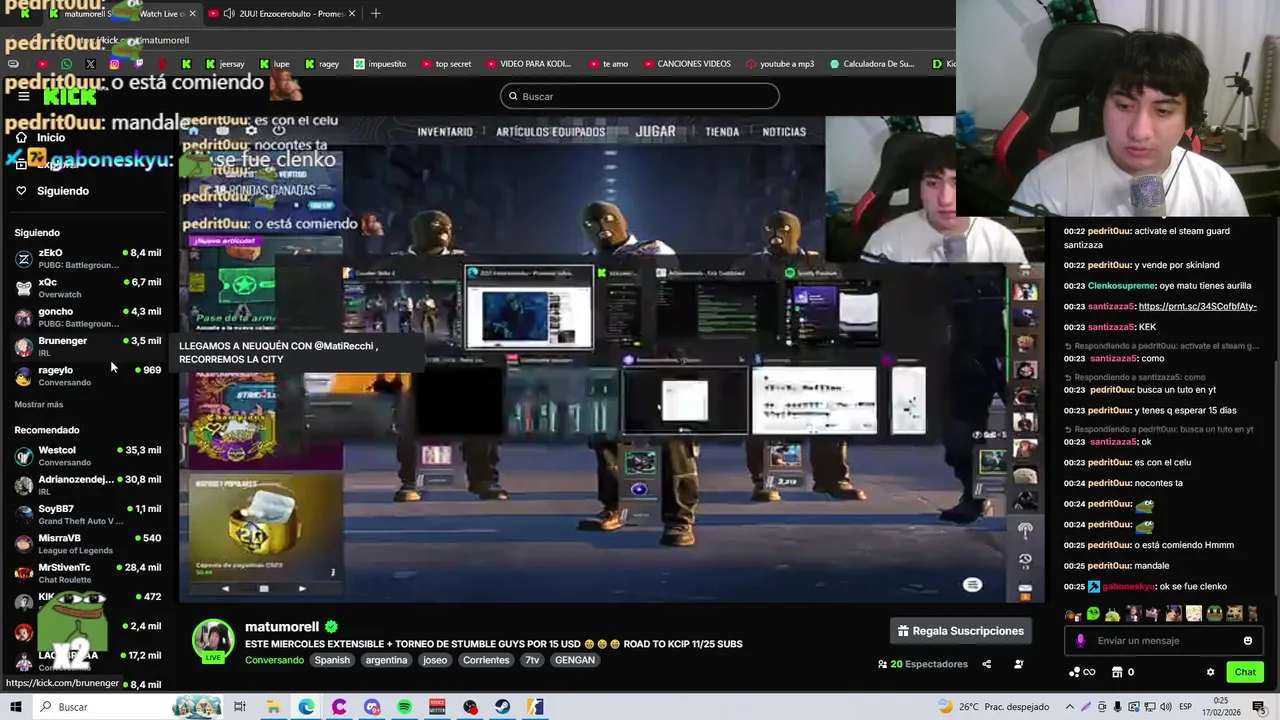The width and height of the screenshot is (1280, 720).
Task: Open the prnt.sc link in chat
Action: 1197,307
